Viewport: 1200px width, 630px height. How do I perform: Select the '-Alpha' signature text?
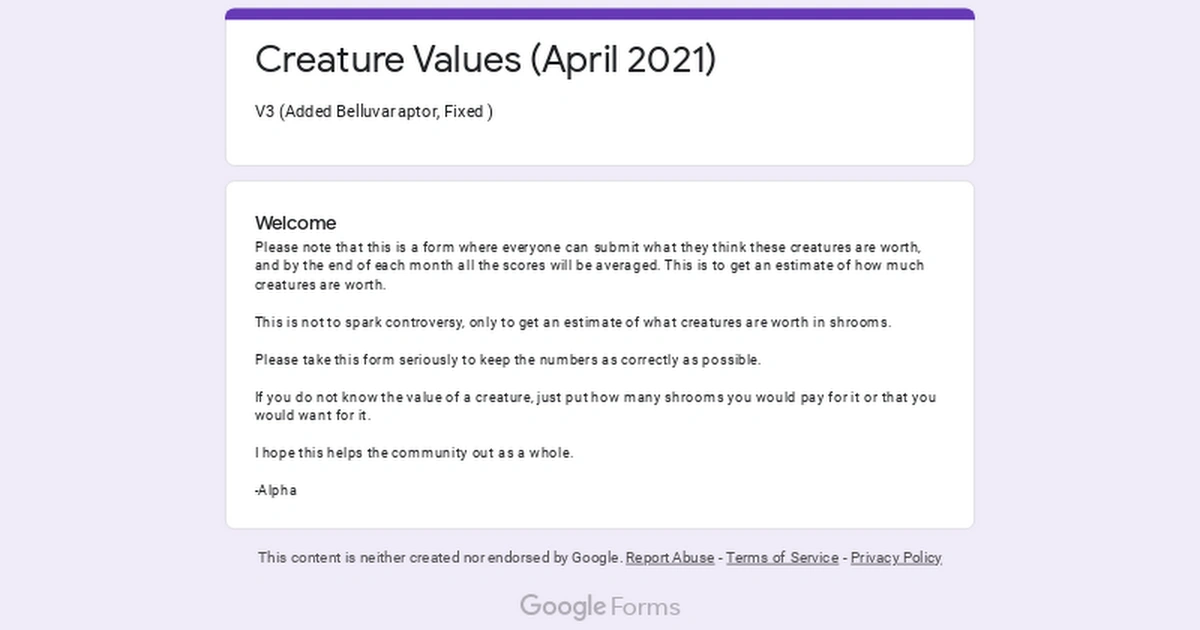[x=275, y=490]
